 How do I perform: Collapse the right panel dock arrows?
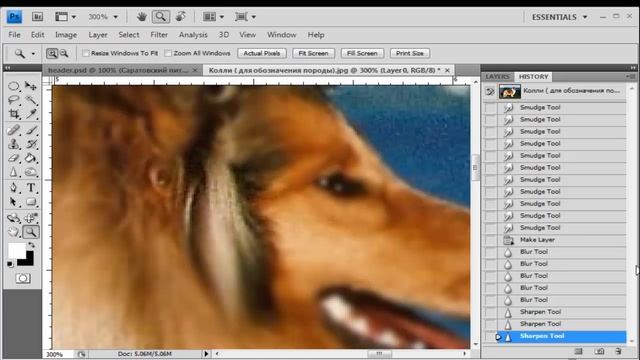click(633, 68)
